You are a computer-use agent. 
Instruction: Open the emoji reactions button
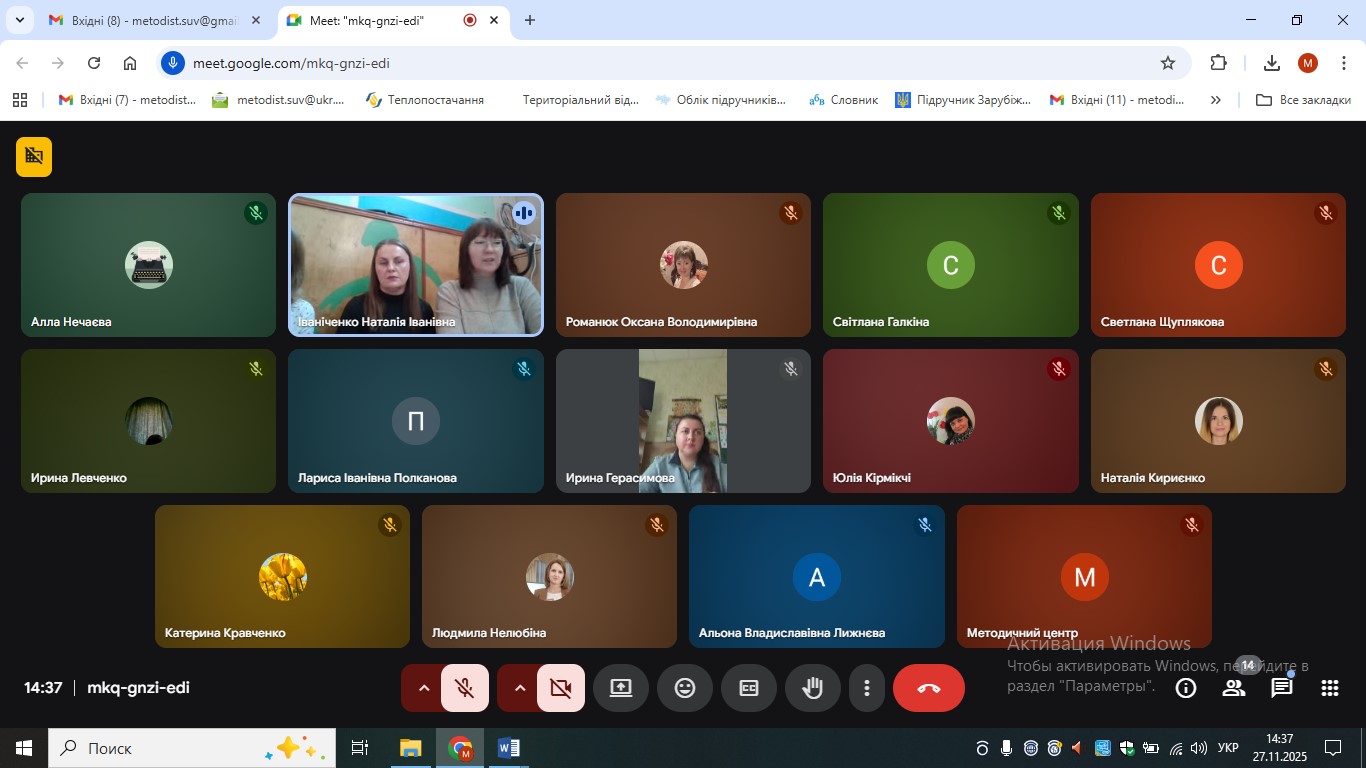click(x=685, y=688)
